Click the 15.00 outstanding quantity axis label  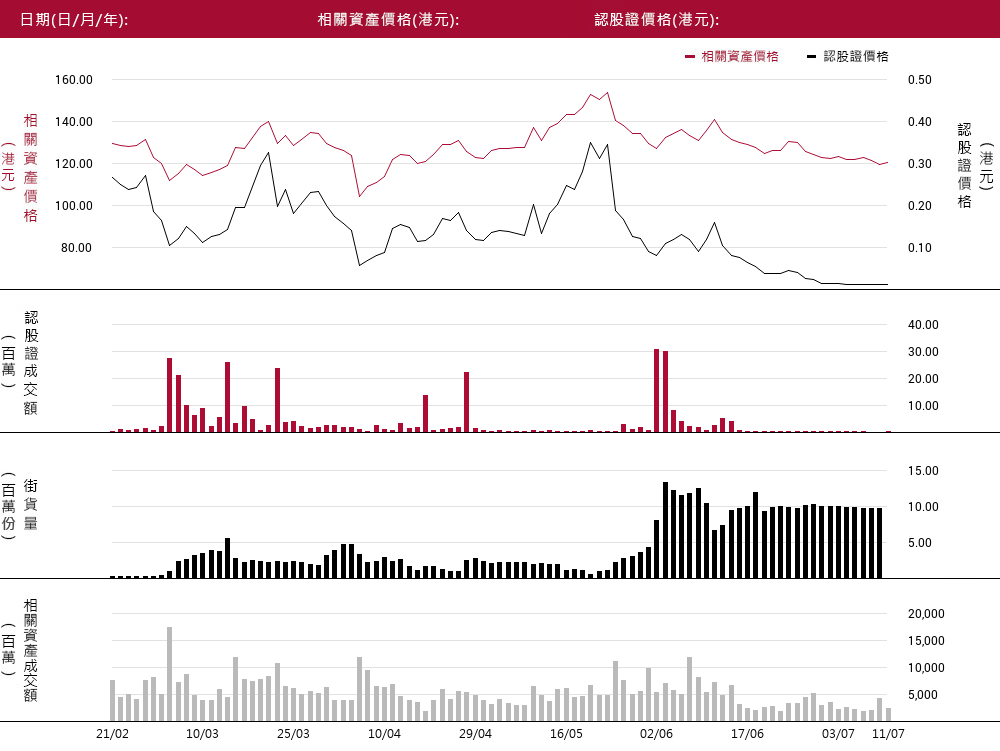click(923, 471)
